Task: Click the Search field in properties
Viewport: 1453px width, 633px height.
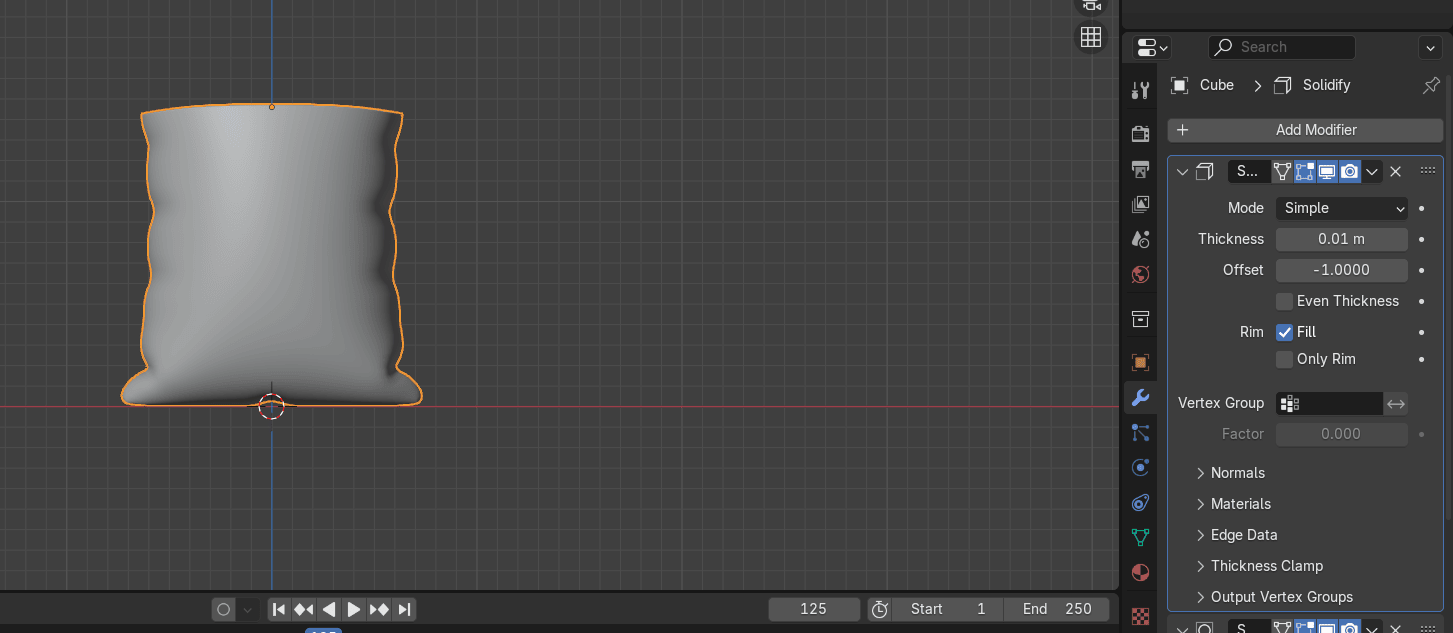Action: 1282,47
